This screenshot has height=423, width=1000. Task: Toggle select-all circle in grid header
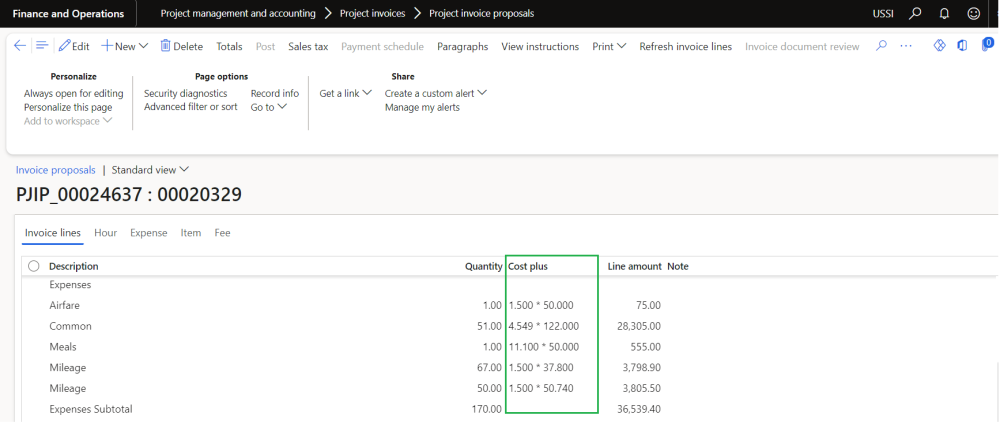(34, 266)
